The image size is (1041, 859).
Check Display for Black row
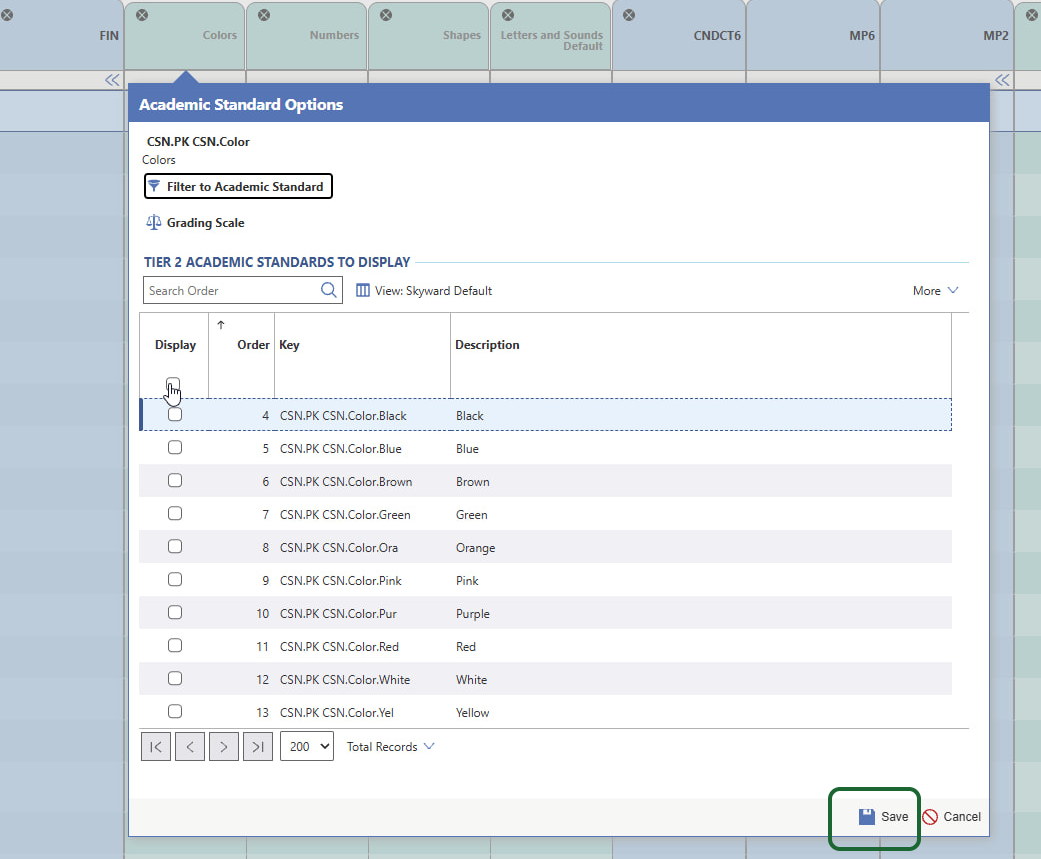coord(175,414)
